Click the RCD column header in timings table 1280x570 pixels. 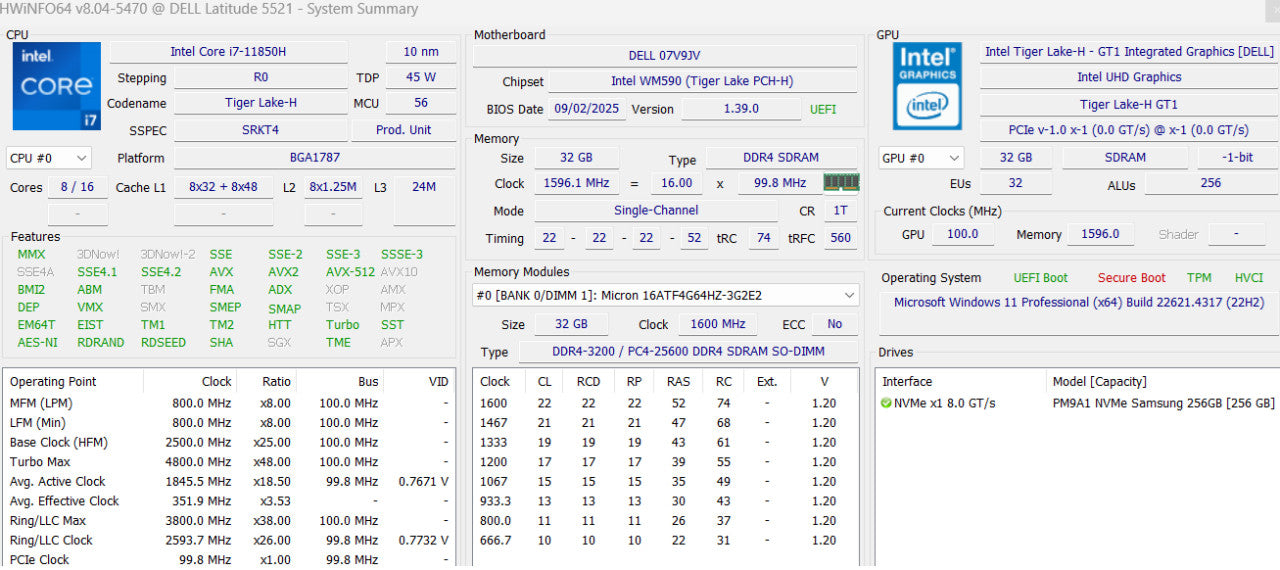pyautogui.click(x=588, y=381)
